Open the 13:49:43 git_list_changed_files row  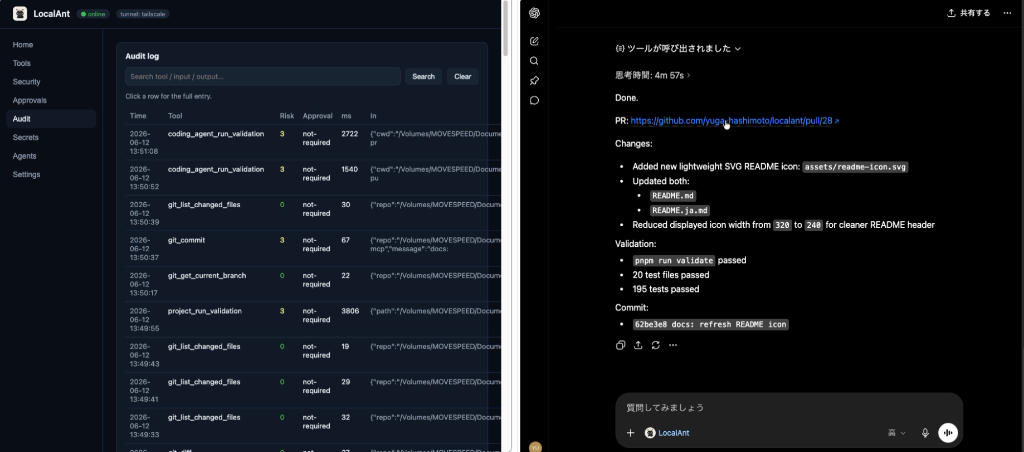[313, 355]
